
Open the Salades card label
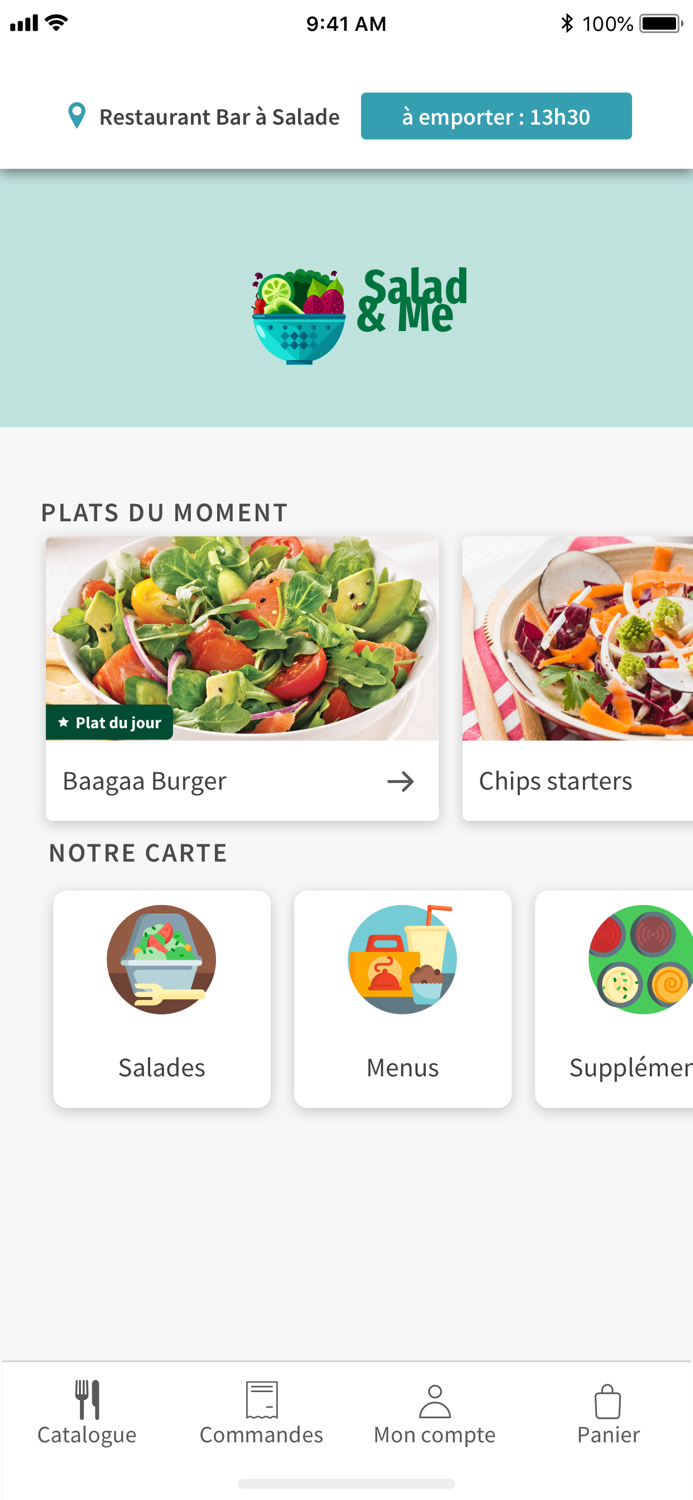(161, 1067)
